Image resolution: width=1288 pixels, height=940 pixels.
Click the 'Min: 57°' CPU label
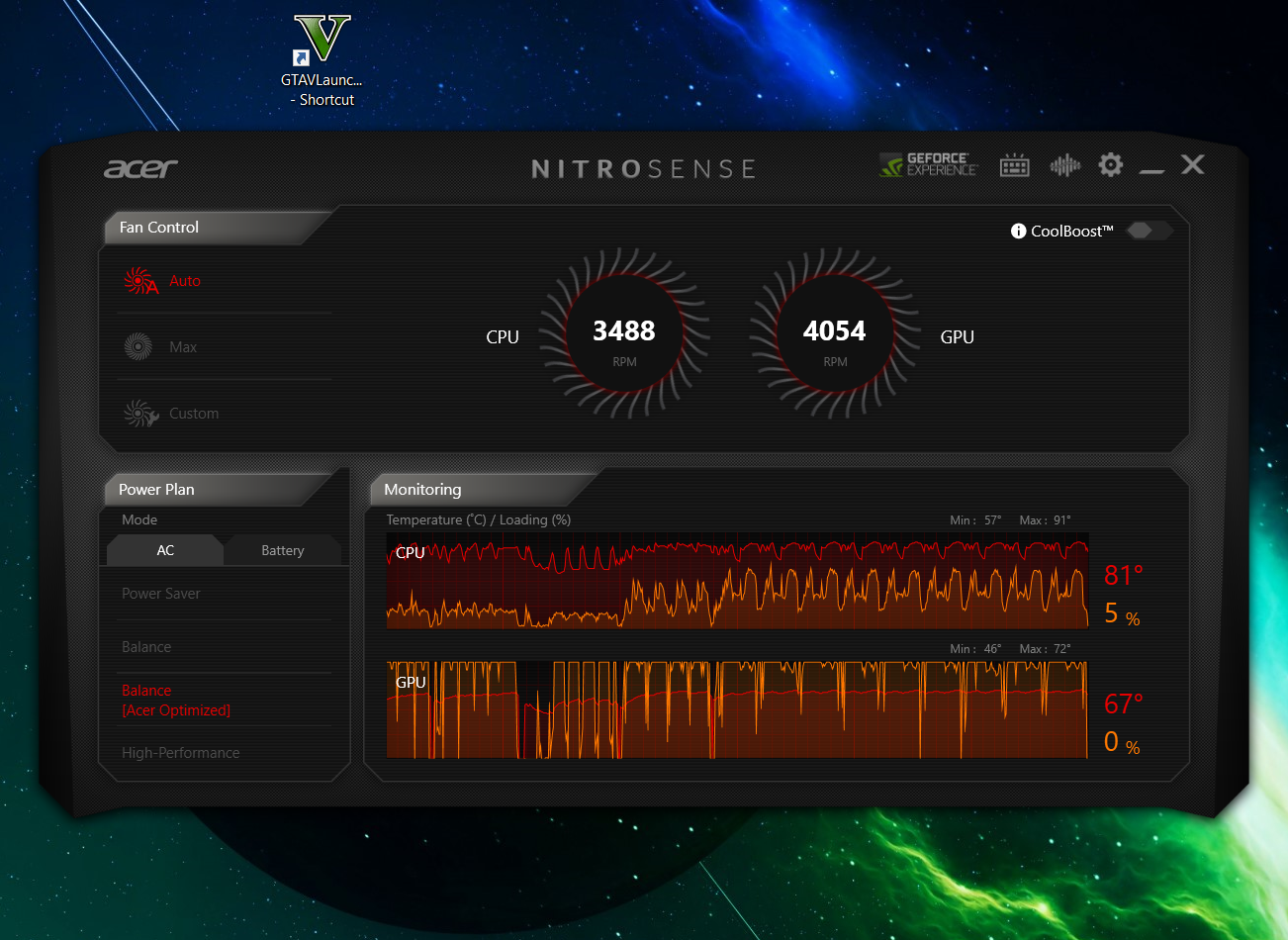click(975, 520)
